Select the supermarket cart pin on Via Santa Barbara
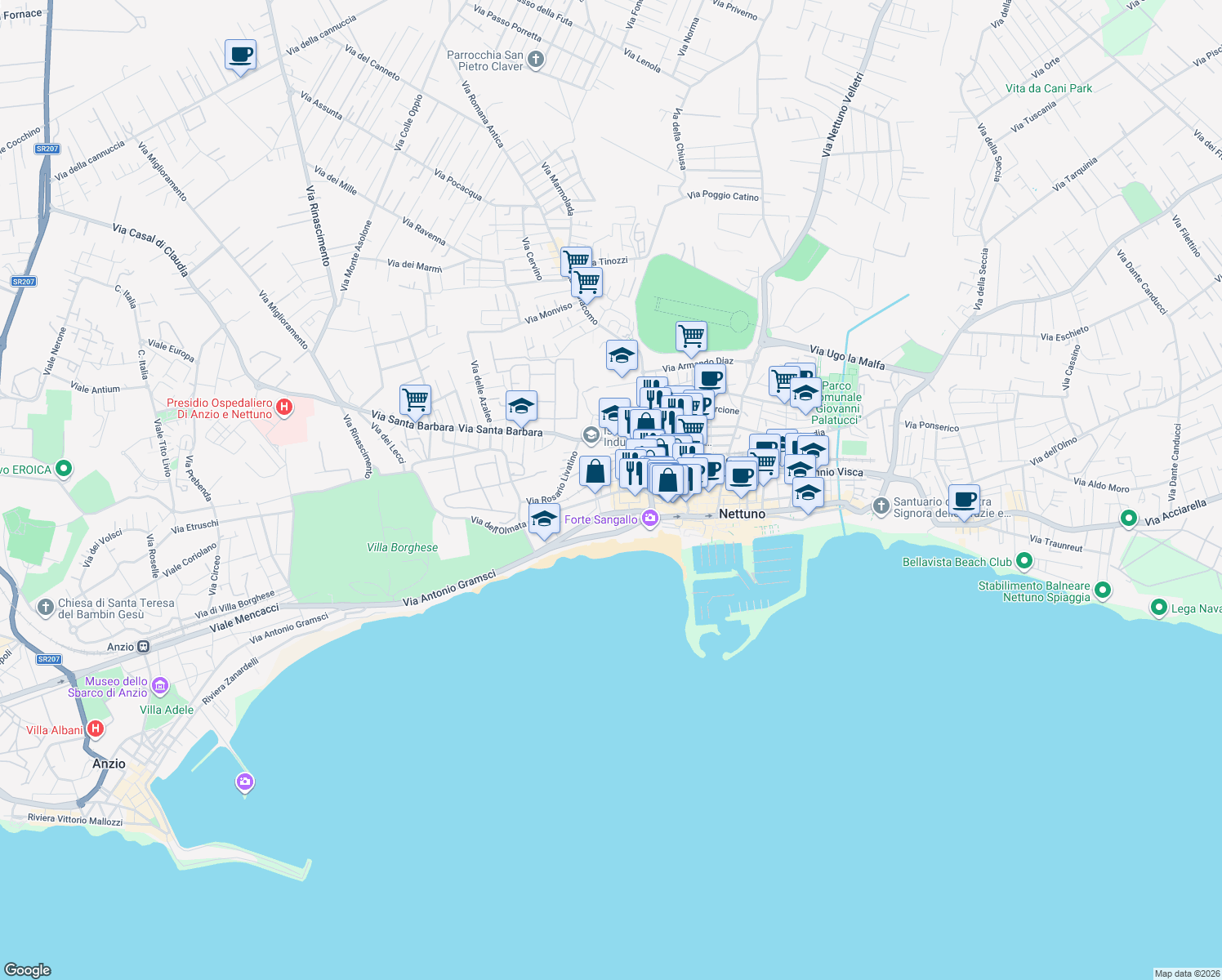Viewport: 1222px width, 980px height. tap(416, 400)
